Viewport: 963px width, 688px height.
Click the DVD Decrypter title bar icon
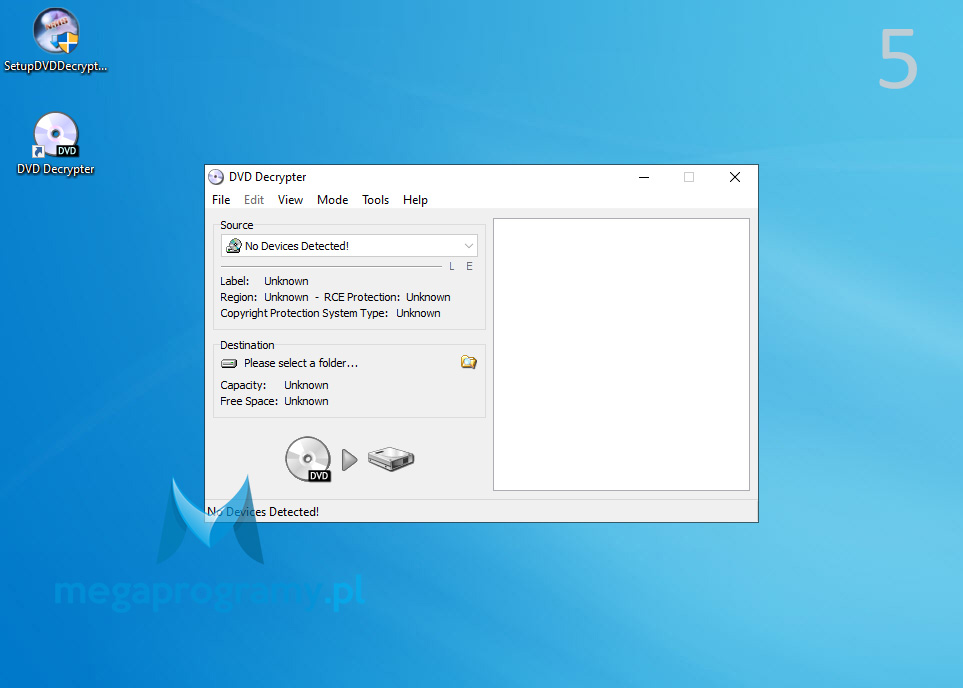[216, 177]
